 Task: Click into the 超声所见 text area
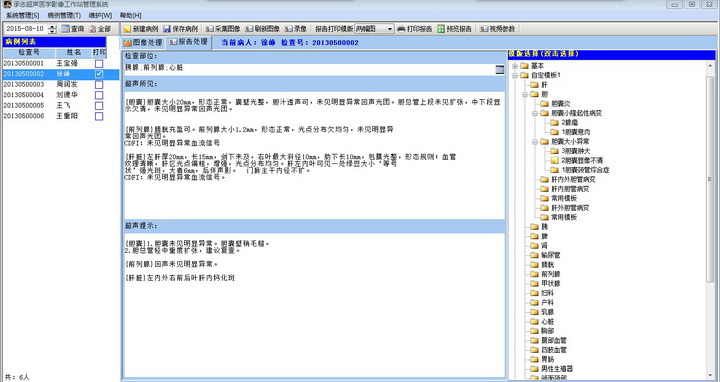314,155
